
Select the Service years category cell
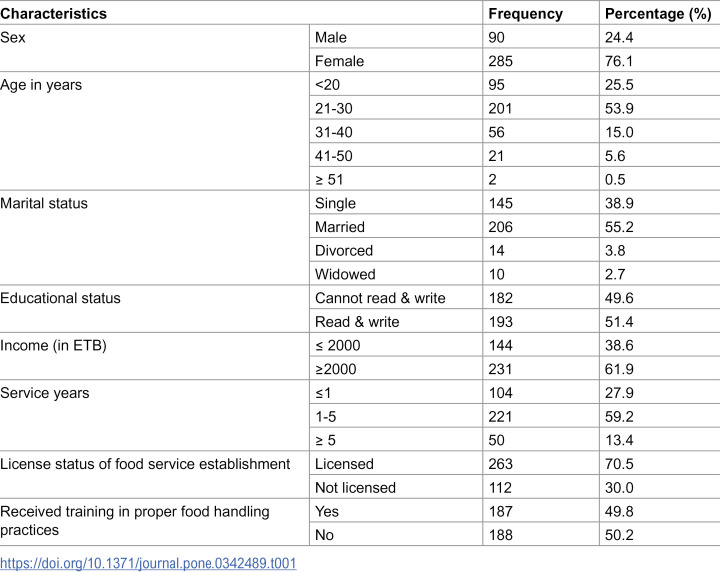coord(45,393)
